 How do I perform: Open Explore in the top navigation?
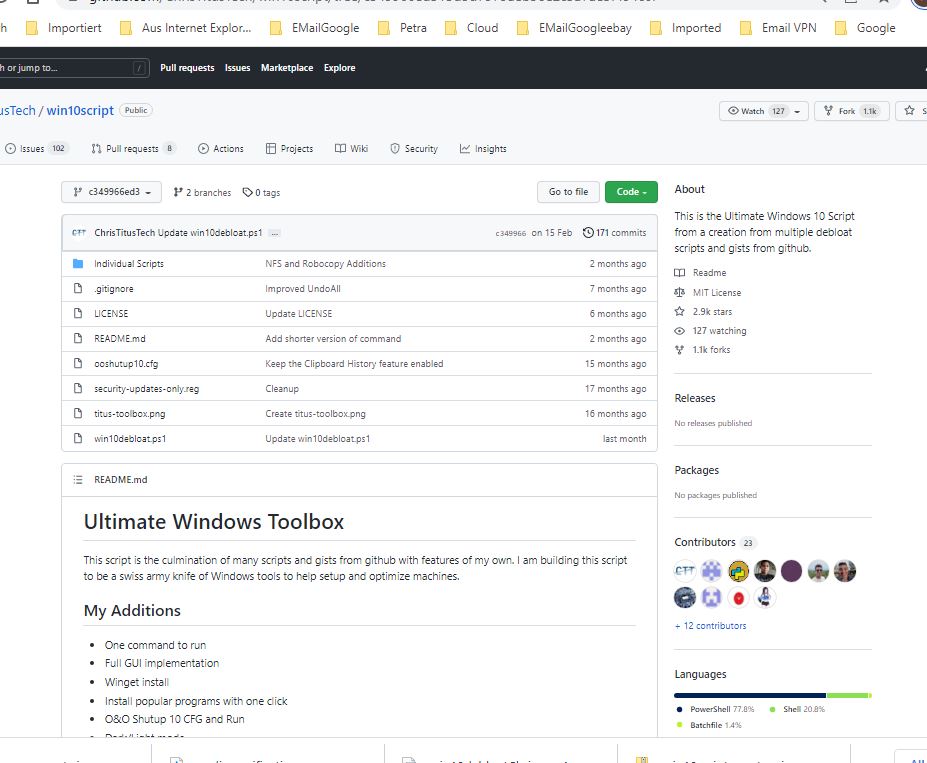pyautogui.click(x=339, y=68)
